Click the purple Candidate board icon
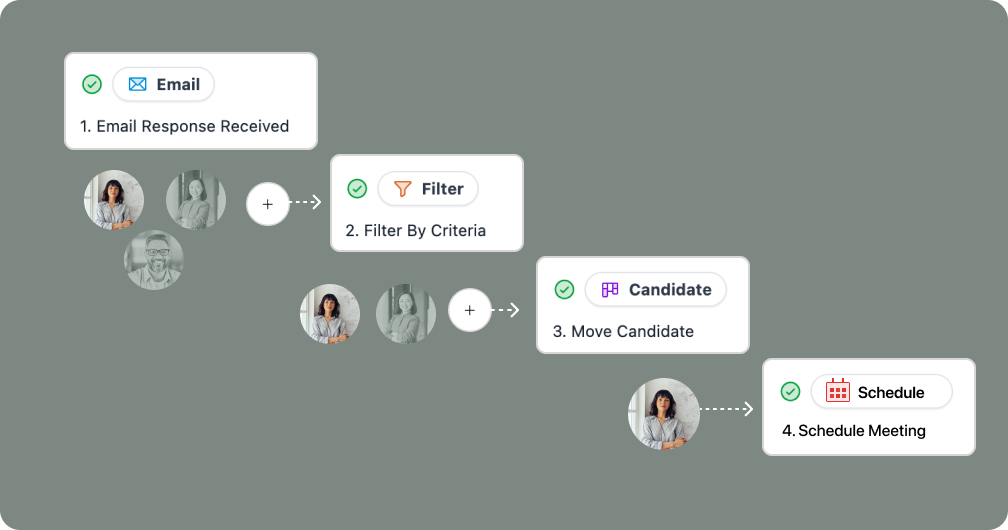This screenshot has width=1008, height=530. 610,289
